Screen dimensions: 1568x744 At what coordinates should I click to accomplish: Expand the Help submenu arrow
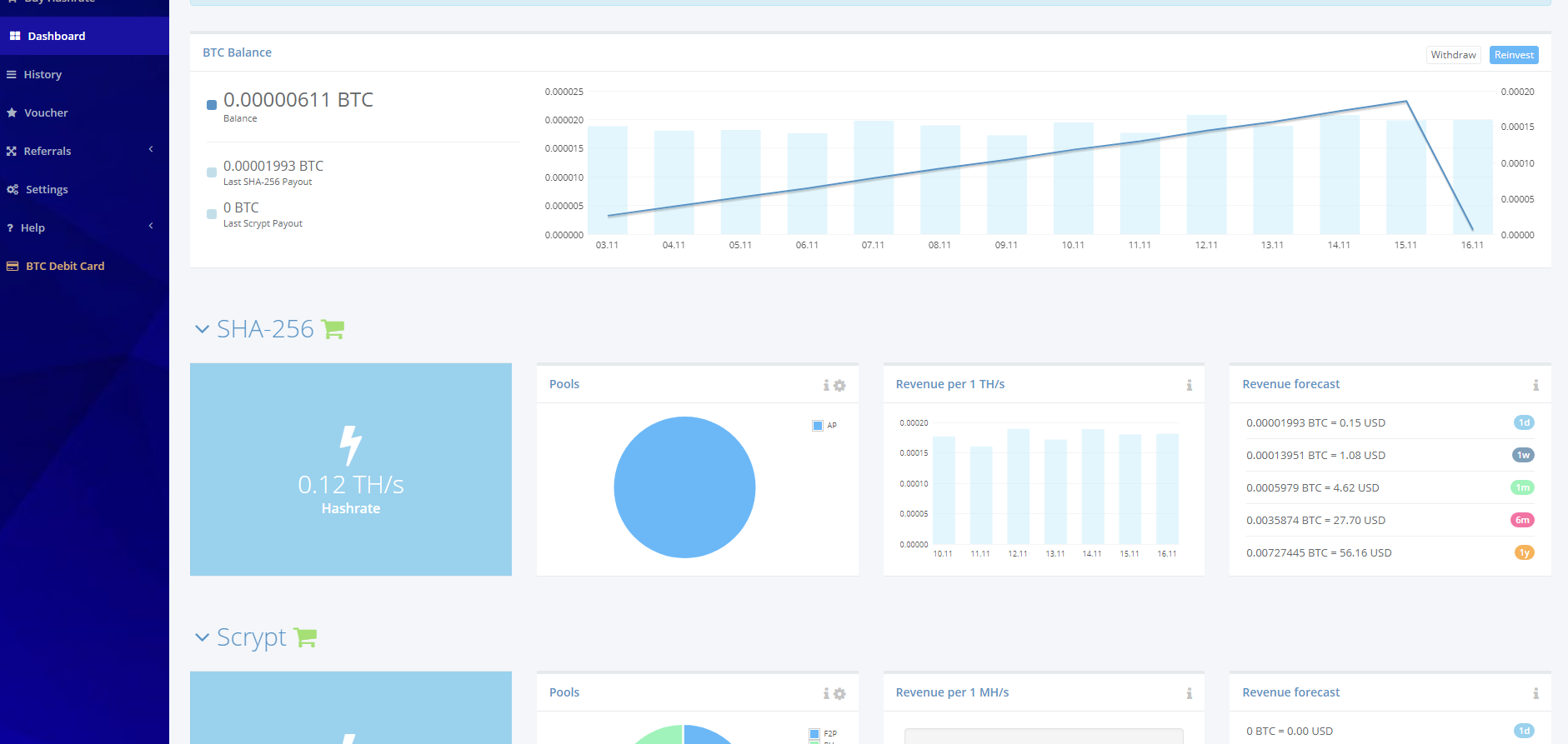click(x=151, y=226)
